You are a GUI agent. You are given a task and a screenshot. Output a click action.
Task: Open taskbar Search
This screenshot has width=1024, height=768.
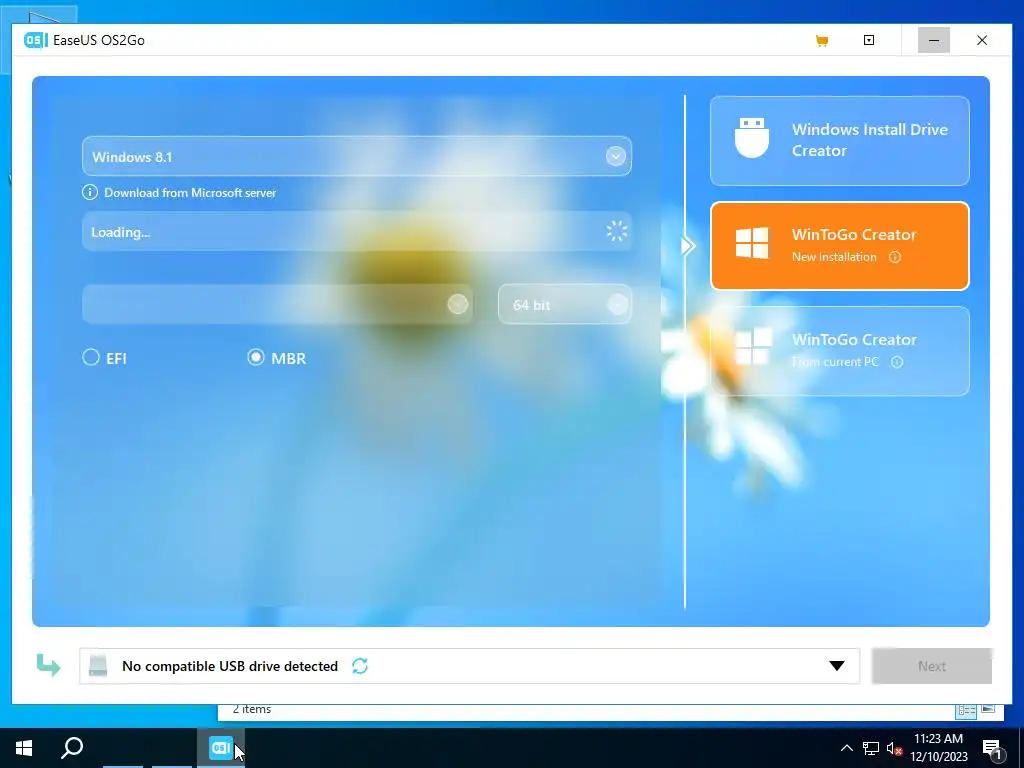[72, 748]
